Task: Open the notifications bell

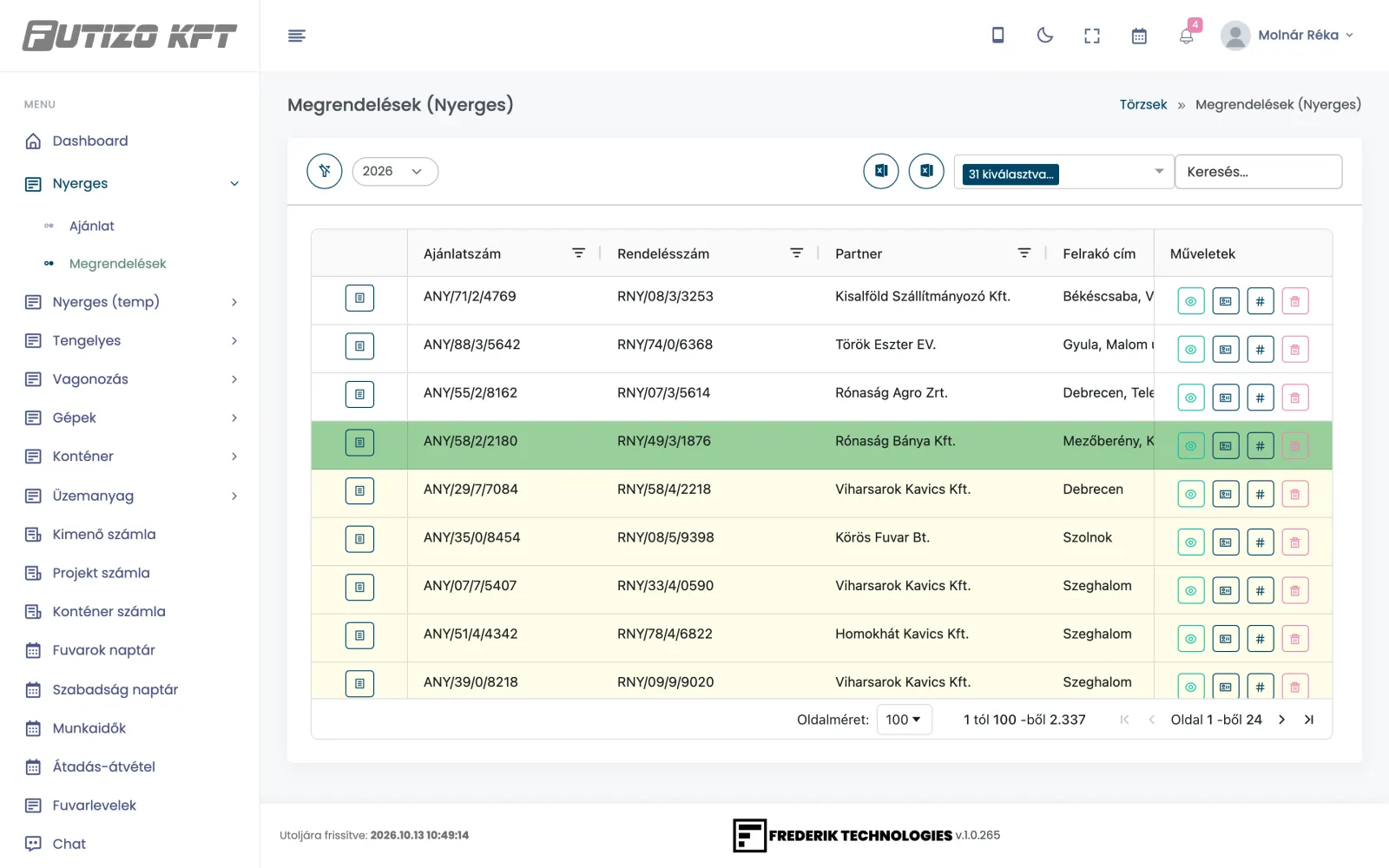Action: pos(1186,36)
